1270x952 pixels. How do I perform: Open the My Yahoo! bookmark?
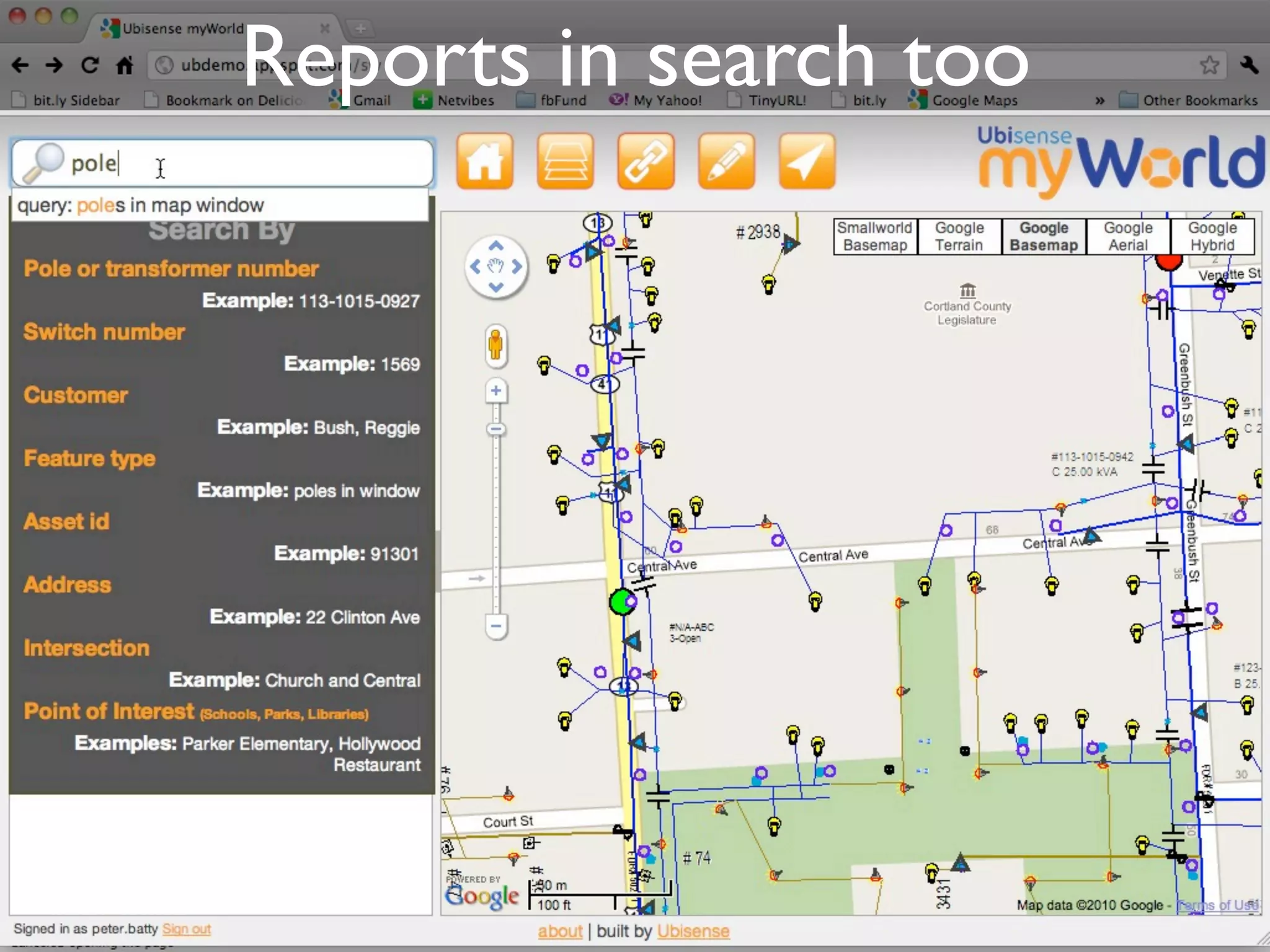click(x=655, y=100)
